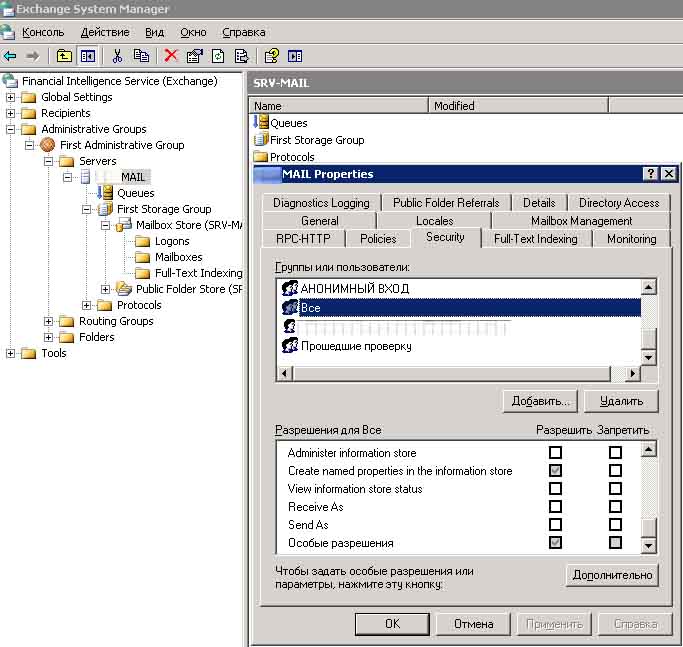Check Deny box for Receive As
The height and width of the screenshot is (647, 683).
615,507
